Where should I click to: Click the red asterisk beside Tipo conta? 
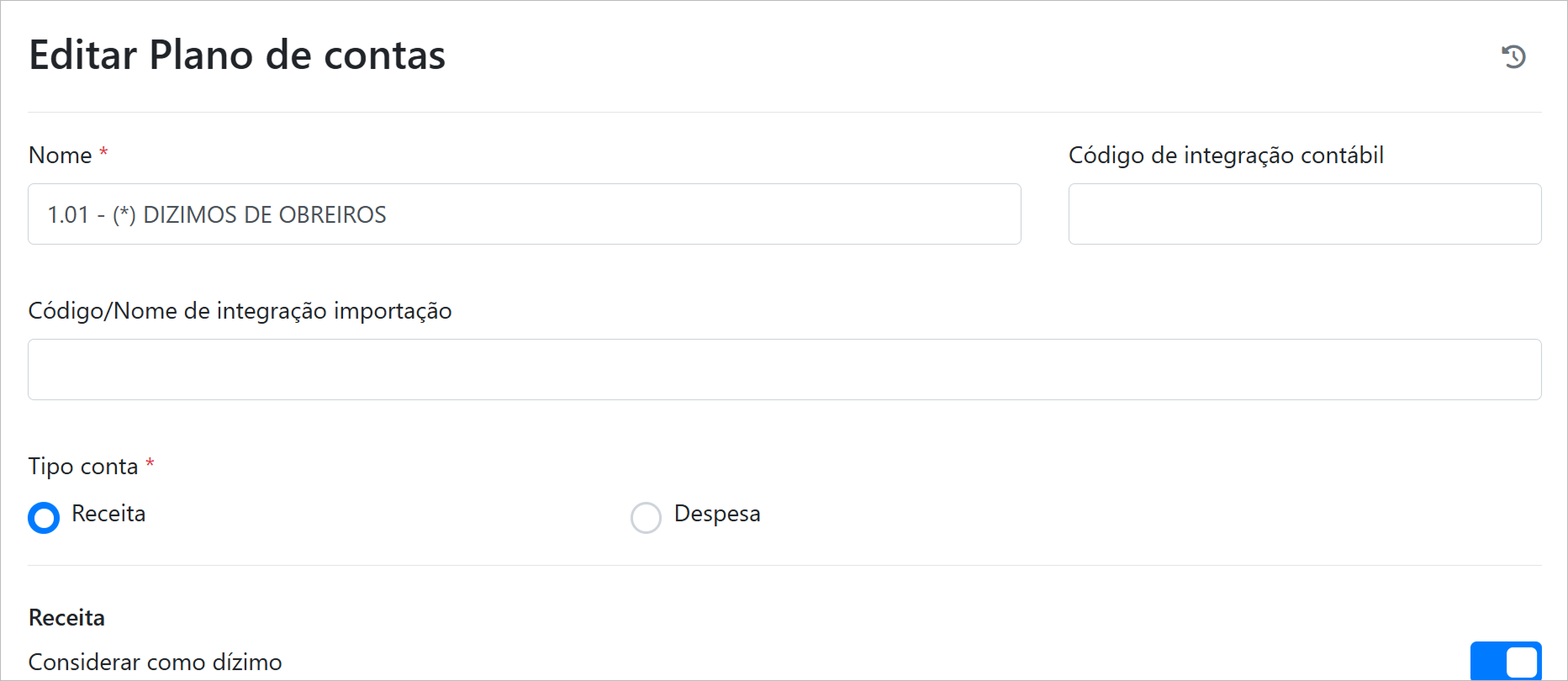(150, 464)
